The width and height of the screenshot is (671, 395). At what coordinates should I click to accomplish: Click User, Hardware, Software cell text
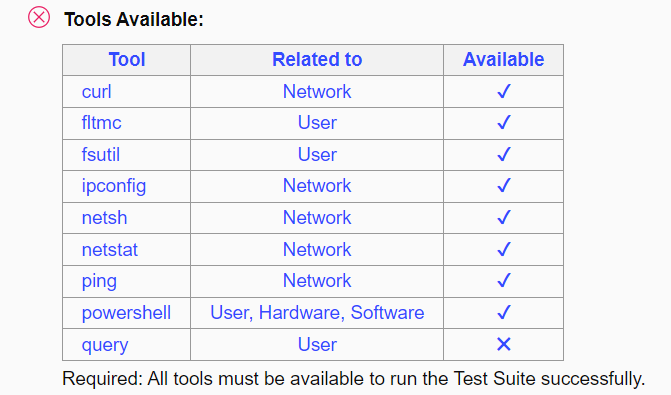317,313
